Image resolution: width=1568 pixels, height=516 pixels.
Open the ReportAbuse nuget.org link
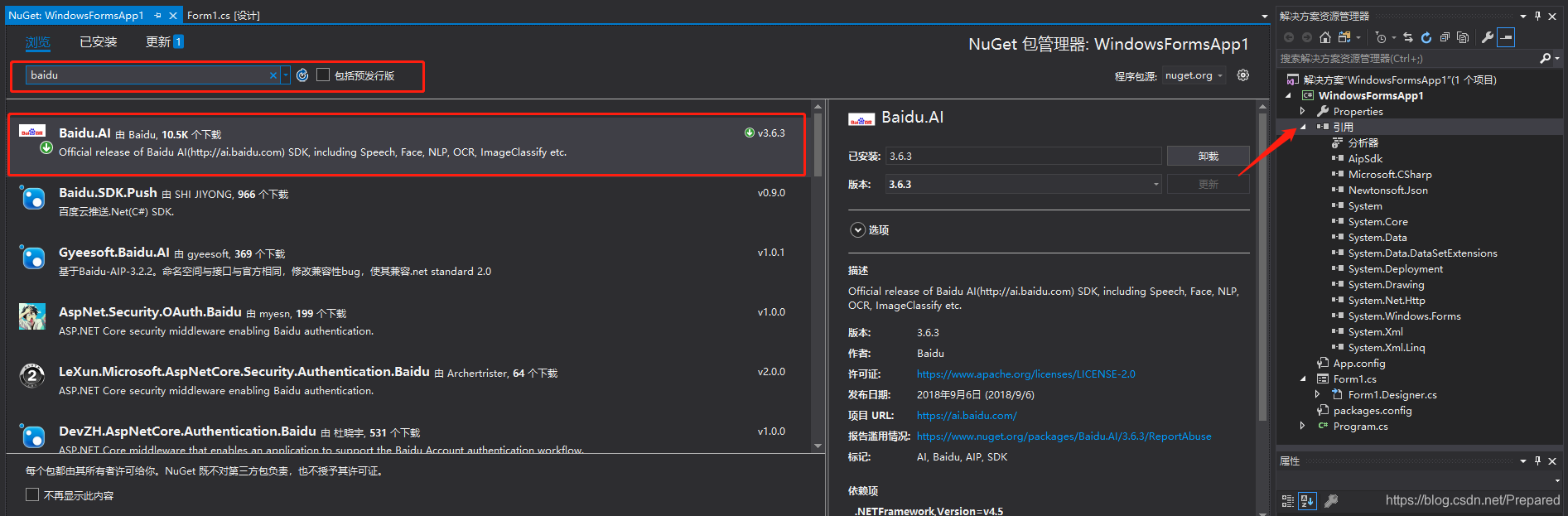[x=1064, y=436]
